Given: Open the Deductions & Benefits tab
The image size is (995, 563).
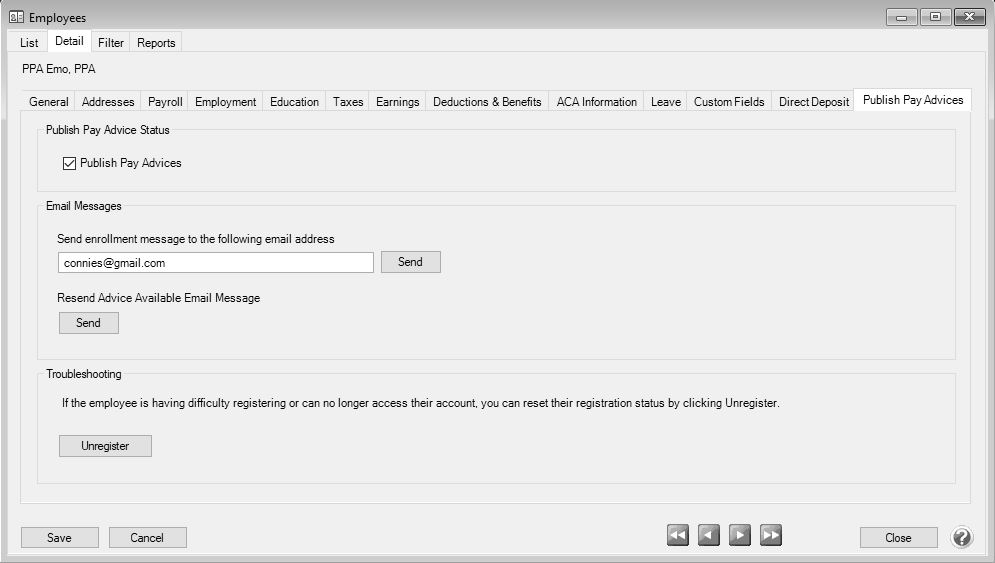Looking at the screenshot, I should [x=487, y=102].
